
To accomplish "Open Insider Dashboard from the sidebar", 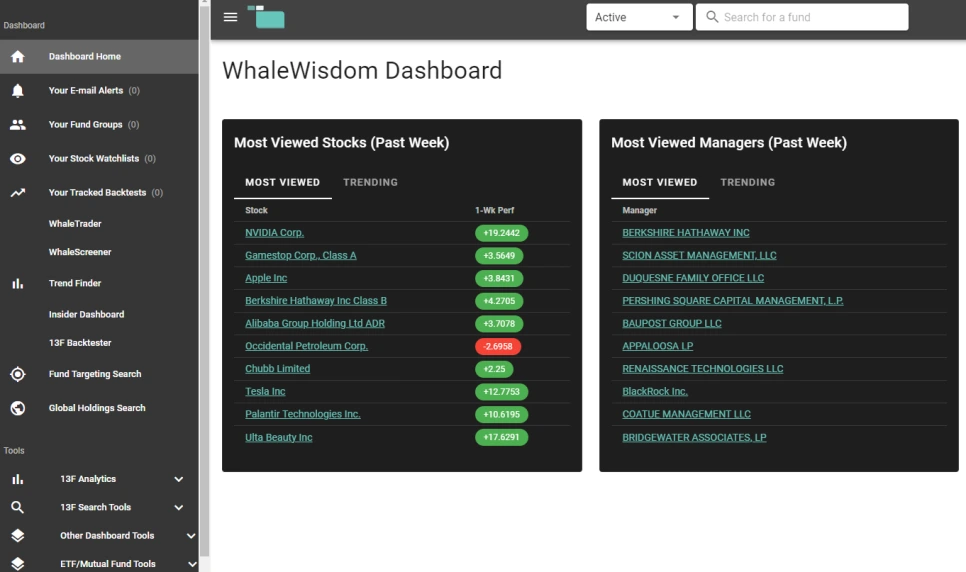I will pos(86,314).
